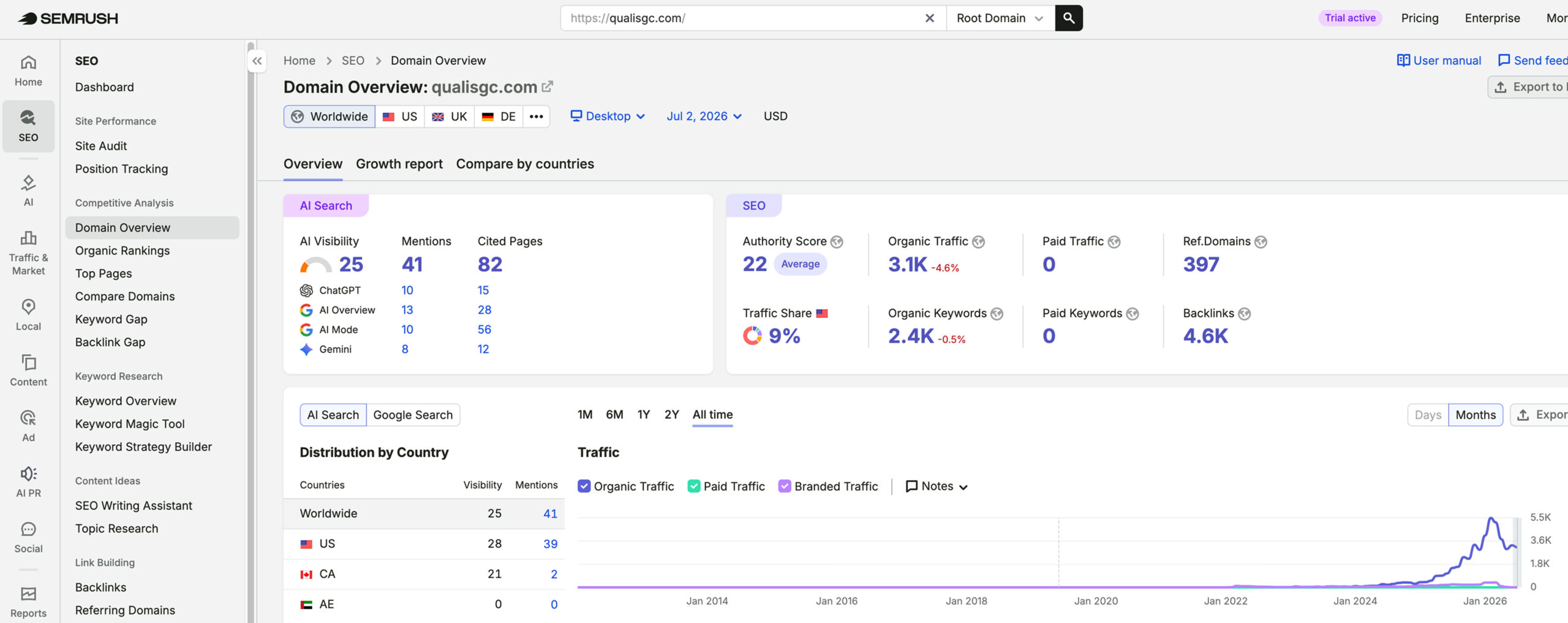Show Authority Score info icon
The width and height of the screenshot is (1568, 623).
[x=837, y=242]
